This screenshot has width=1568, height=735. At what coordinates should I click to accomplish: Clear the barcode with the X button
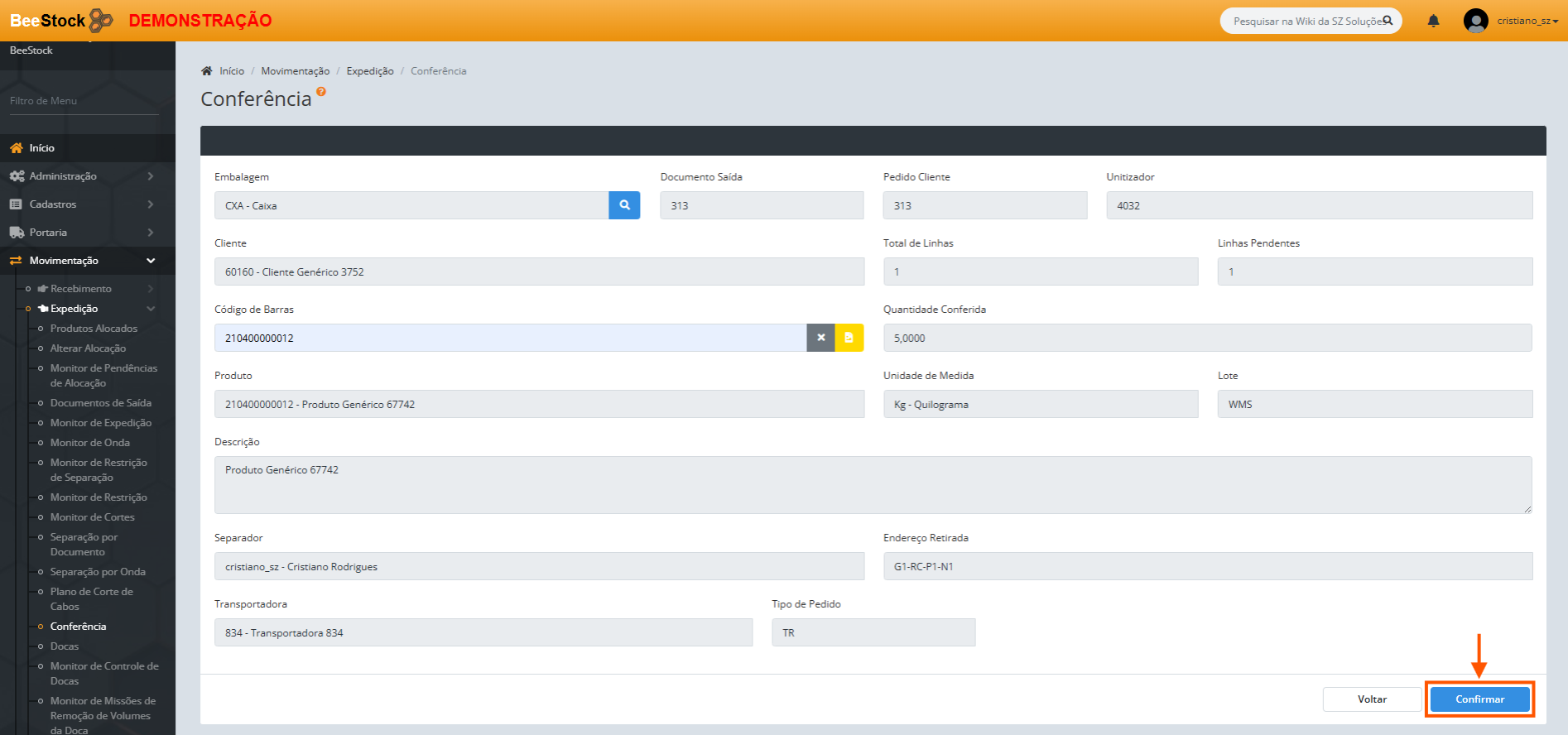[820, 338]
